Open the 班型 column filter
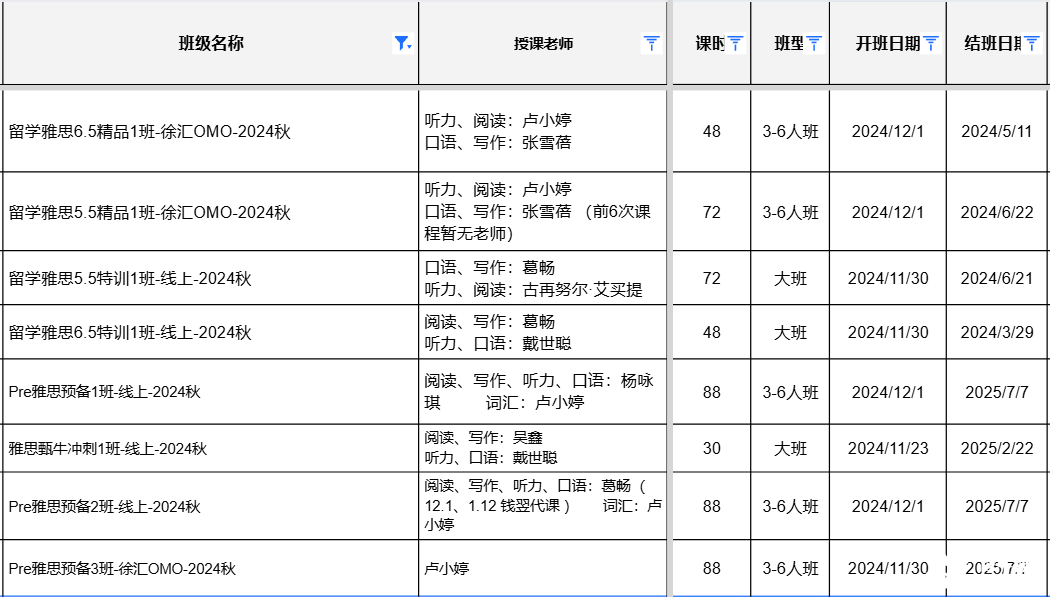 click(814, 44)
